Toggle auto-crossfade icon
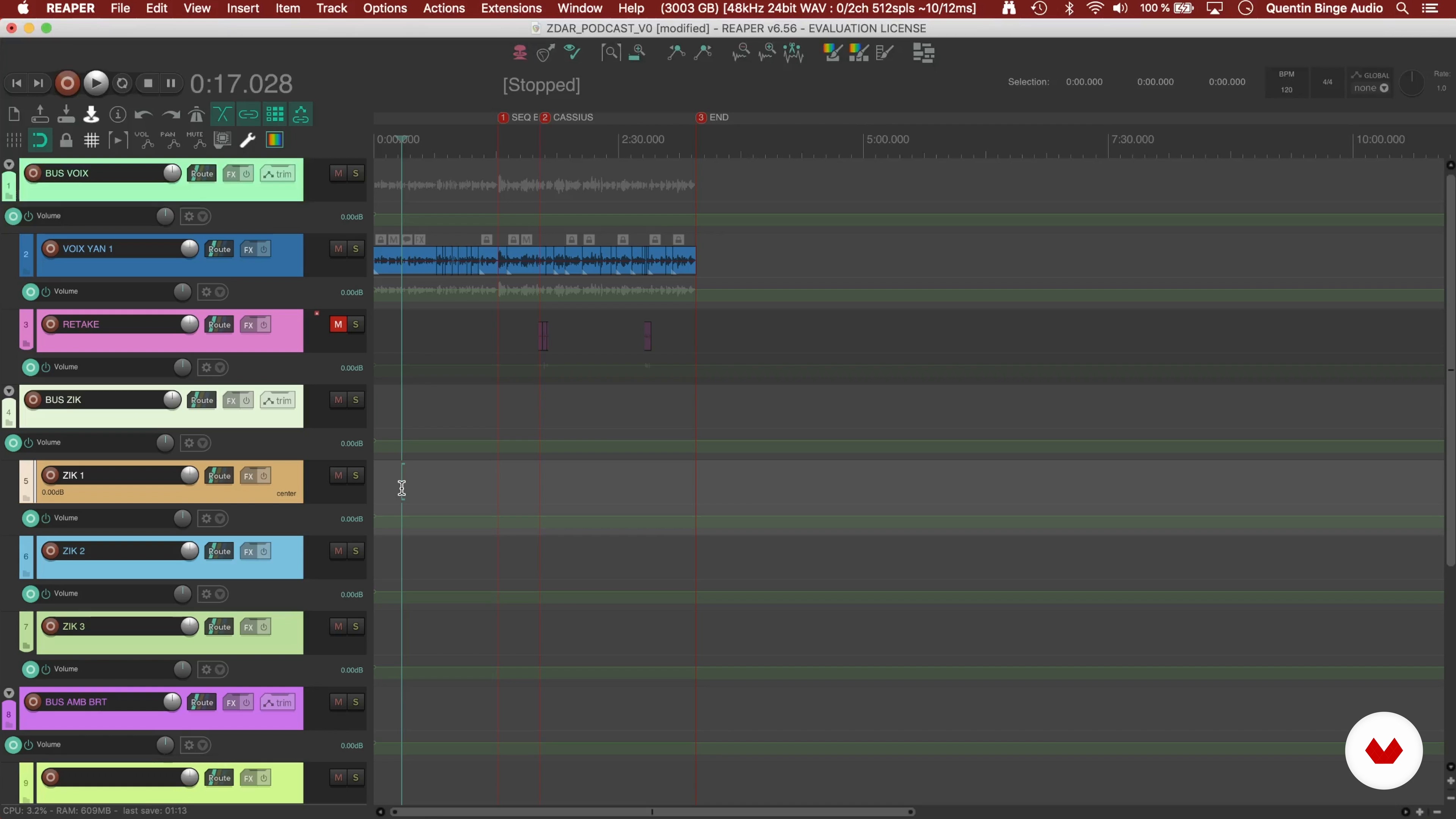The image size is (1456, 819). pyautogui.click(x=222, y=115)
